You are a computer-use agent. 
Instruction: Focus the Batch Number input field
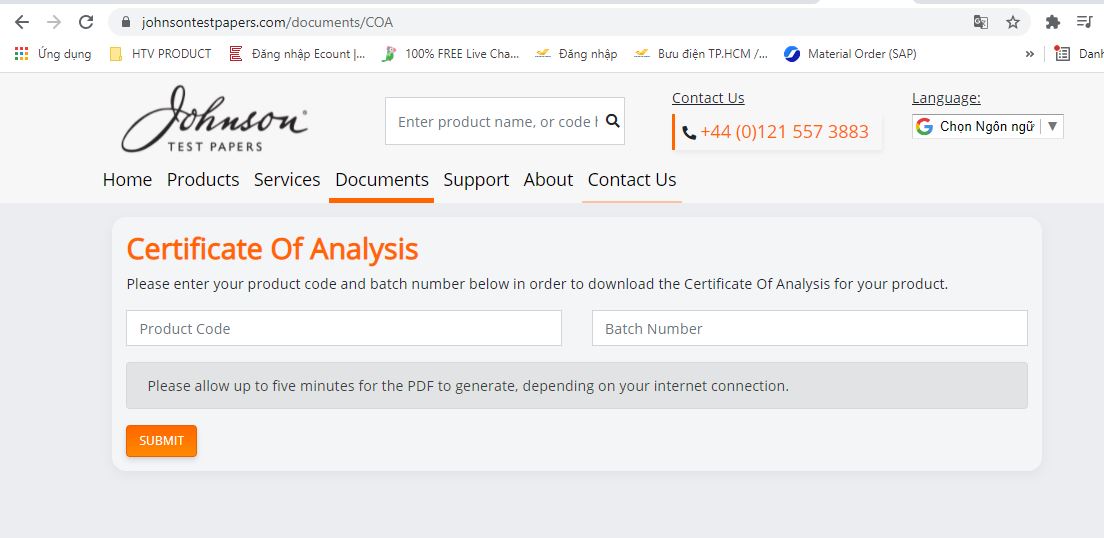click(809, 328)
